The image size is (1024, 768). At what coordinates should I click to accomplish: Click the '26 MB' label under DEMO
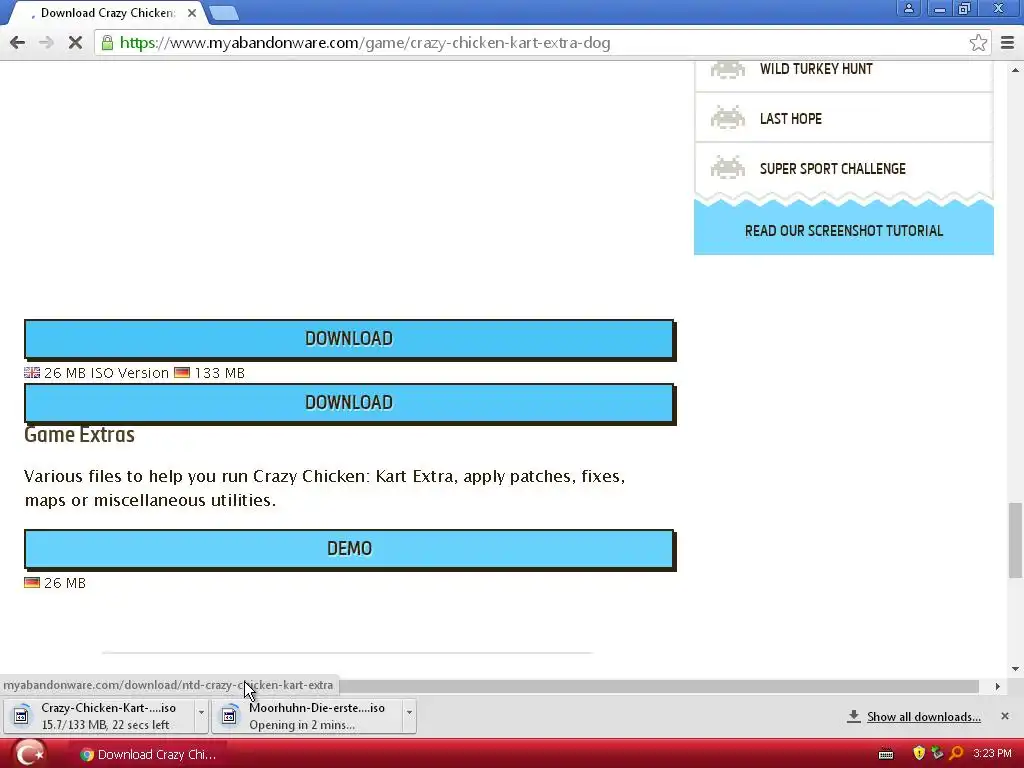[65, 583]
